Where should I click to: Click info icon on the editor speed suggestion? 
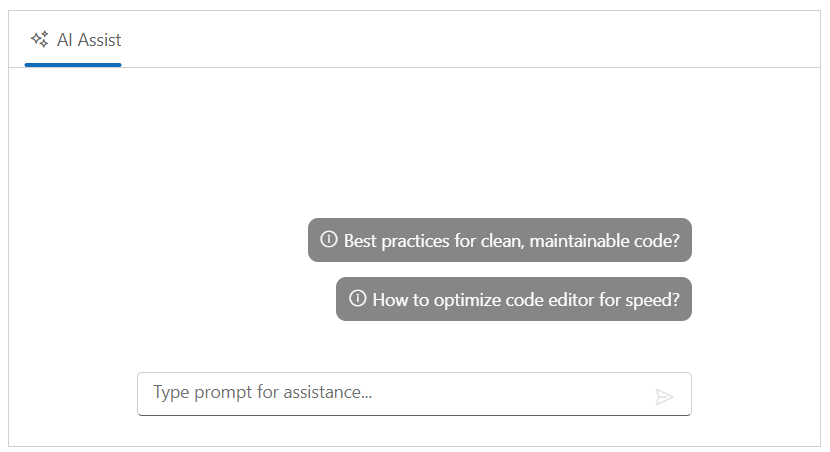pos(357,298)
